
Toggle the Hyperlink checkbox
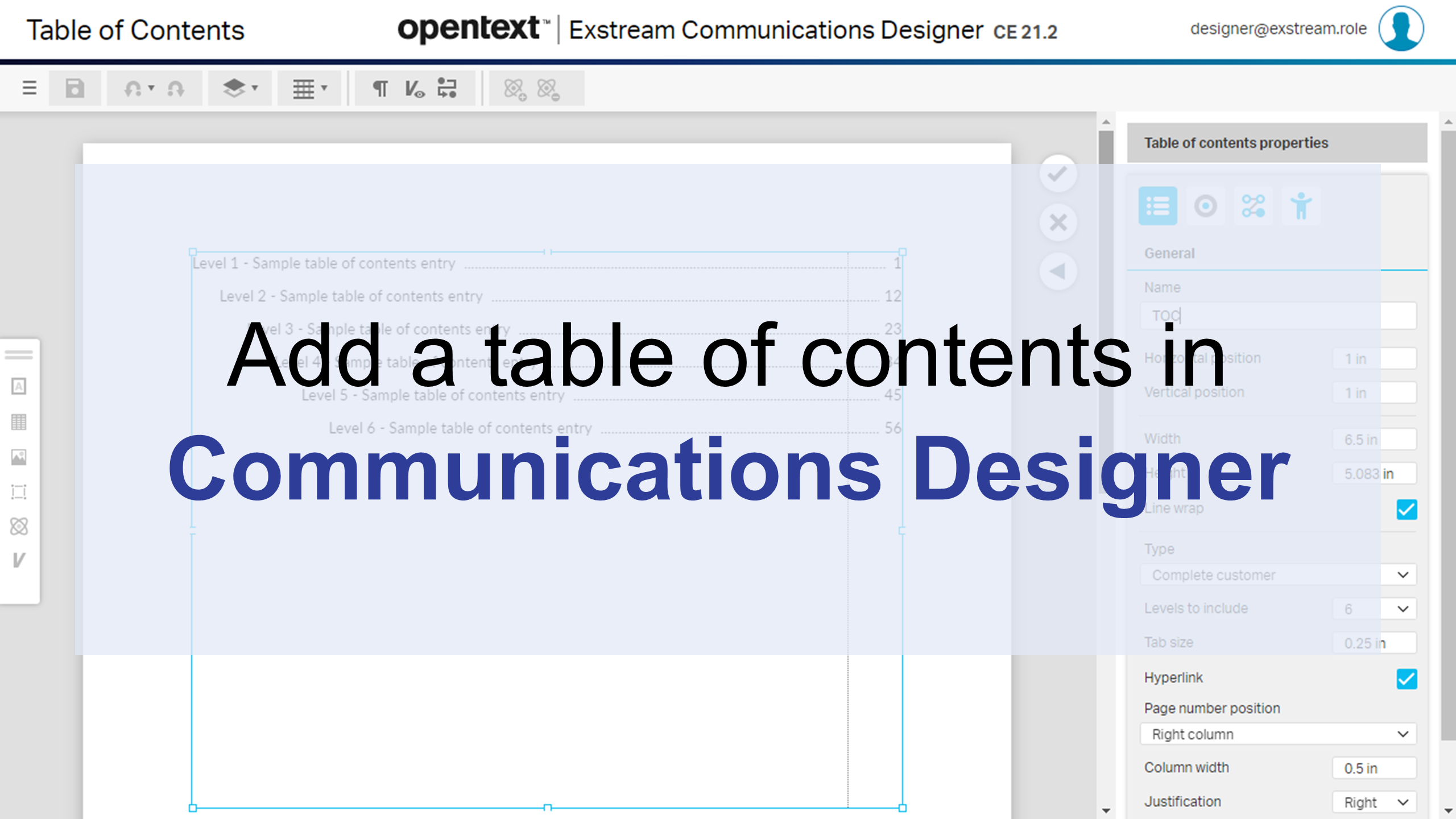click(x=1407, y=679)
